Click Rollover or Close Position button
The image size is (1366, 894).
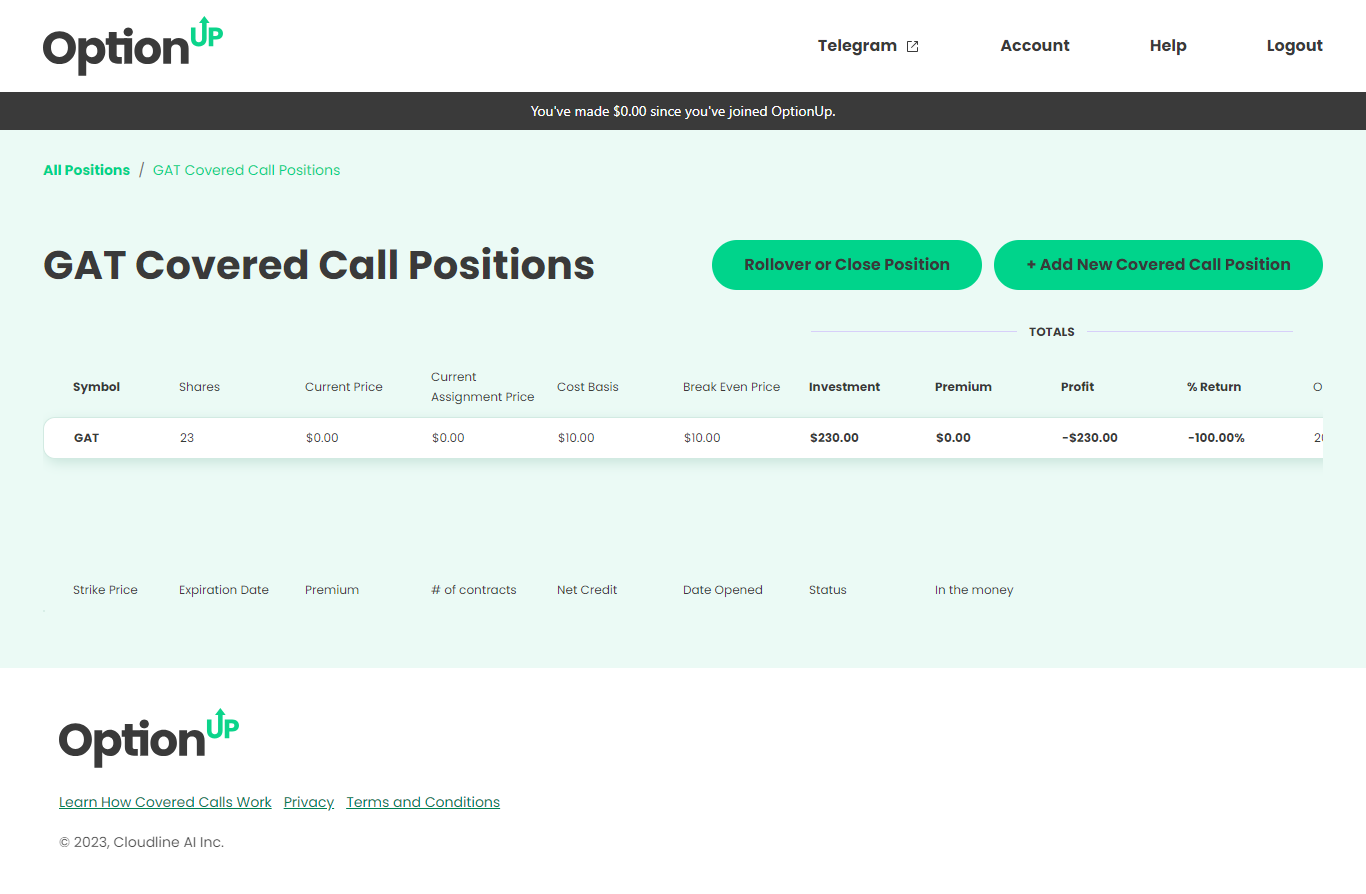click(x=847, y=265)
